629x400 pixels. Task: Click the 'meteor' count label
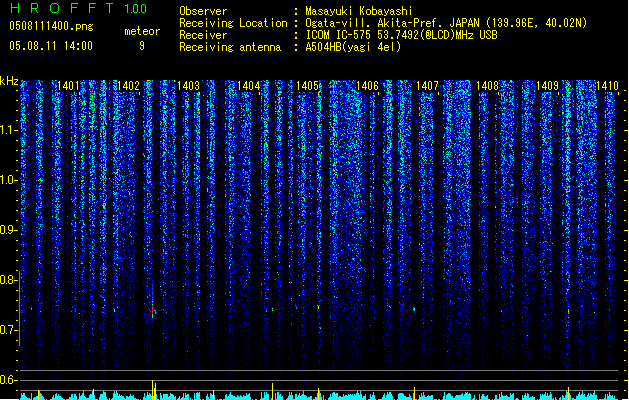(x=142, y=31)
